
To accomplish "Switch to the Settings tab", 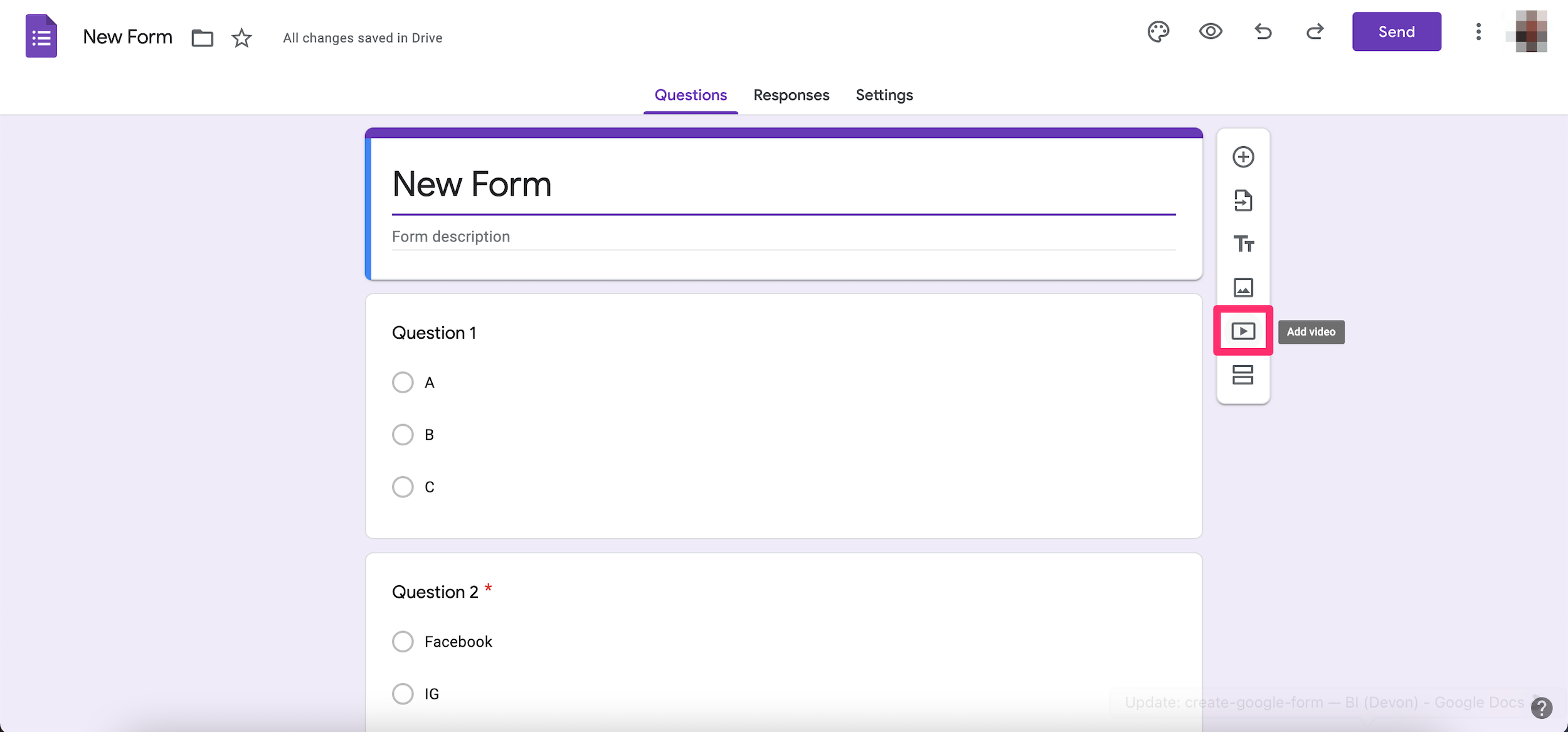I will pyautogui.click(x=884, y=95).
